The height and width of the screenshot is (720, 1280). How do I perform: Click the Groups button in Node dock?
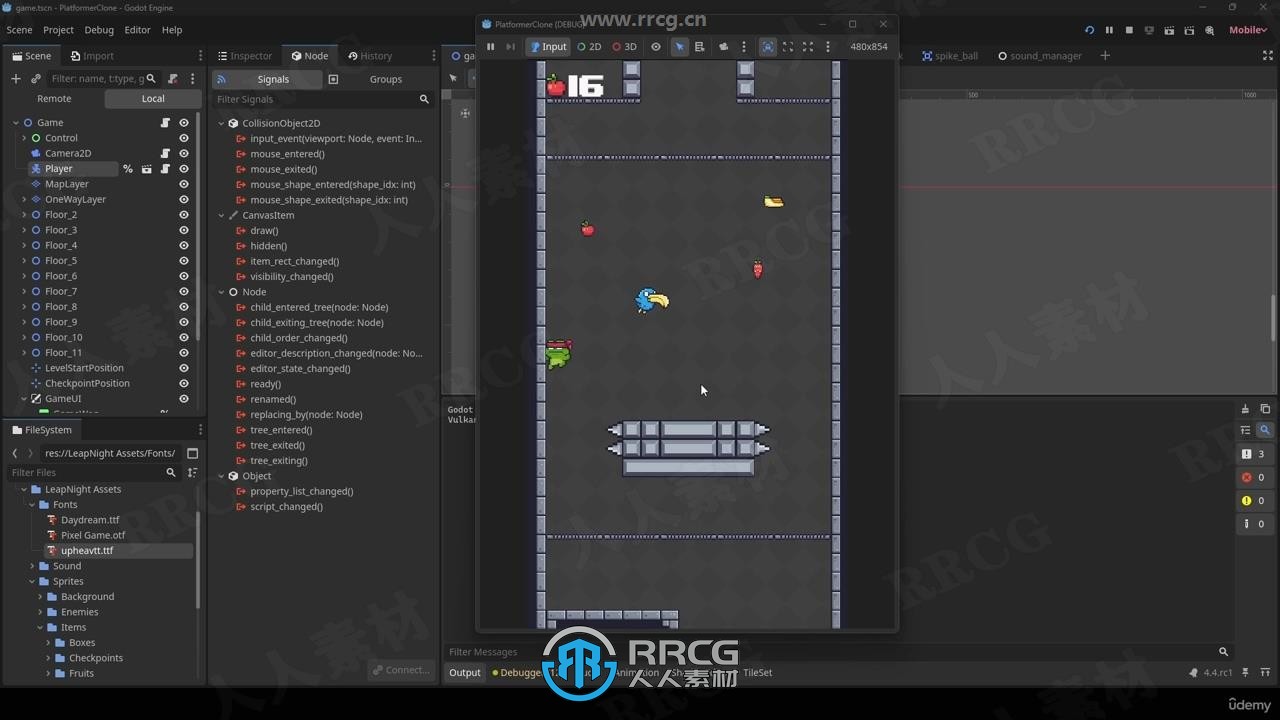pos(376,79)
